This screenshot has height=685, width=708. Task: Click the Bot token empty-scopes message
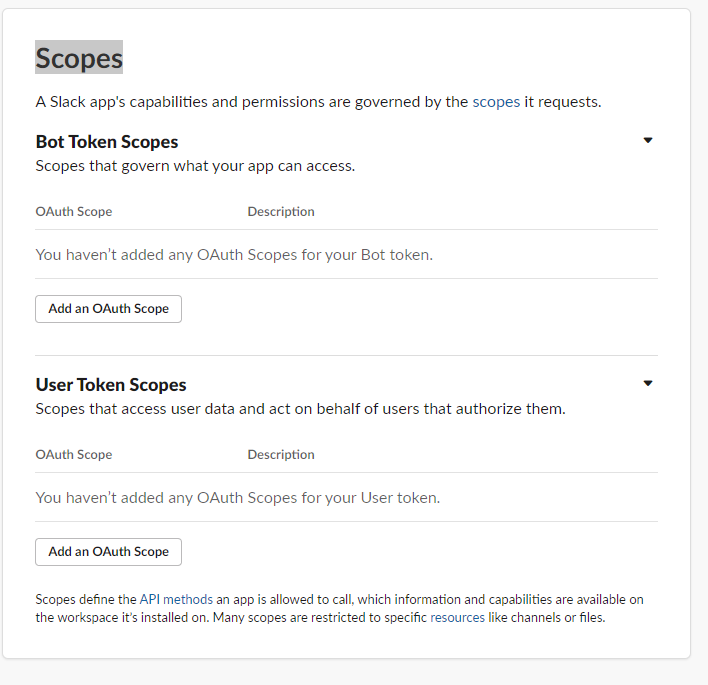pos(234,255)
